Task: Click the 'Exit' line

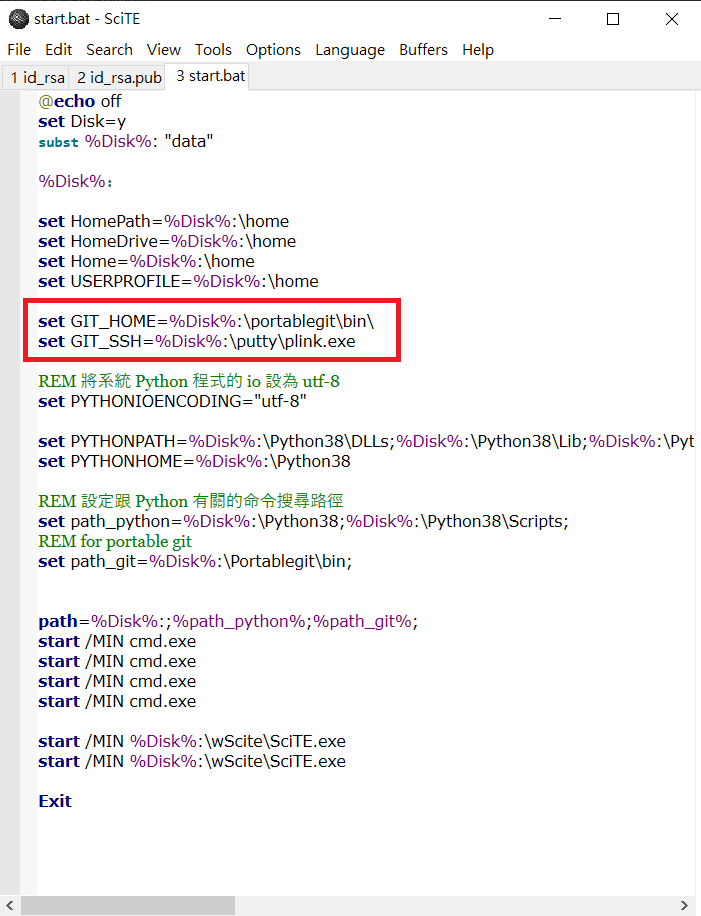Action: pyautogui.click(x=55, y=801)
